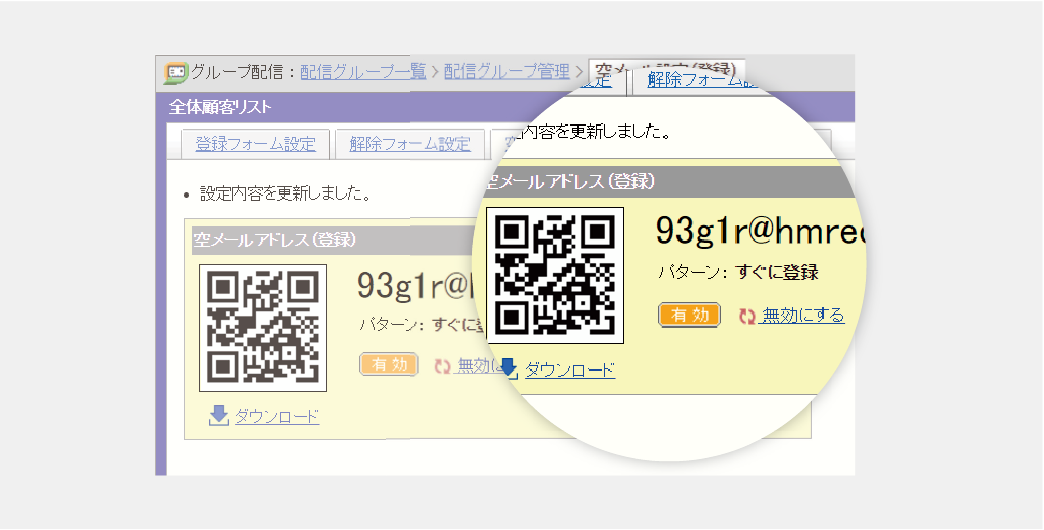Click the faded refresh icon beside the smaller 有効 button

[x=442, y=366]
